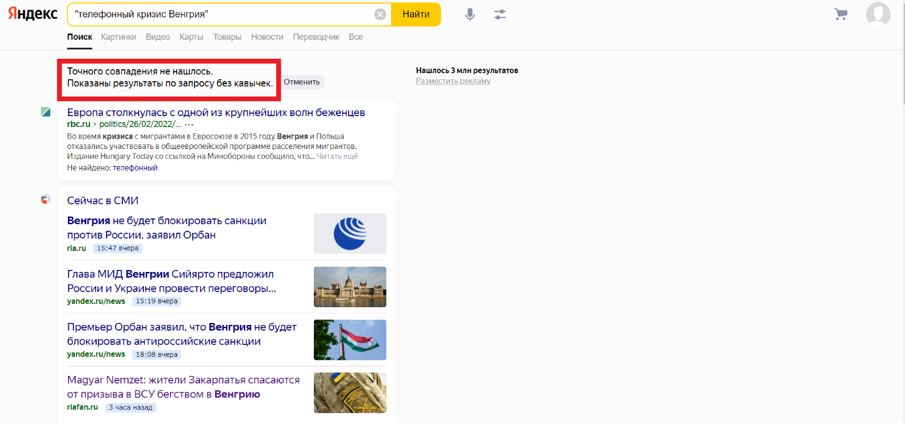
Task: Click the Отменить button
Action: click(x=301, y=82)
